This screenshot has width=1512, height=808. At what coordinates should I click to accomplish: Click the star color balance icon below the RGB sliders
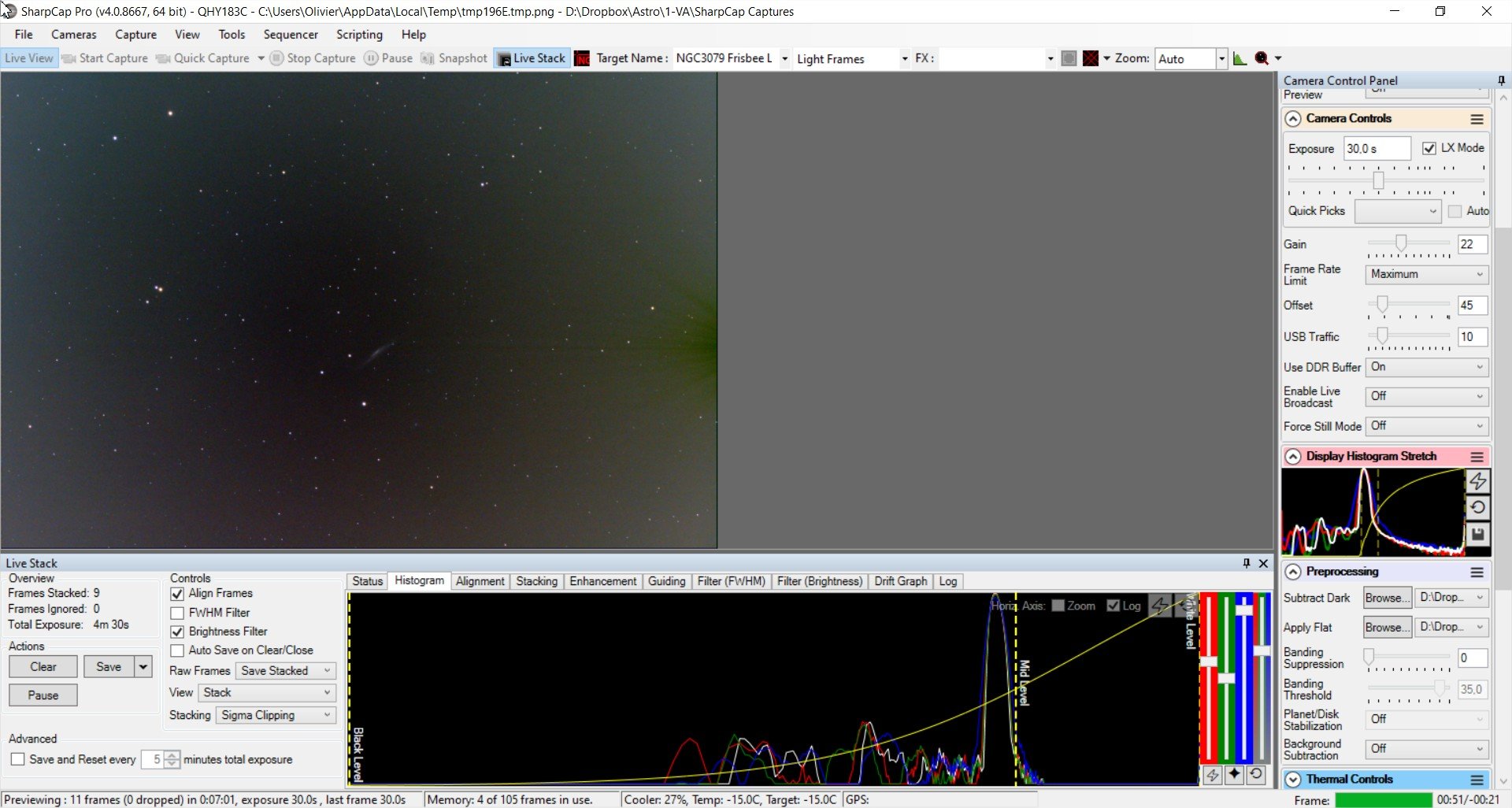tap(1234, 775)
